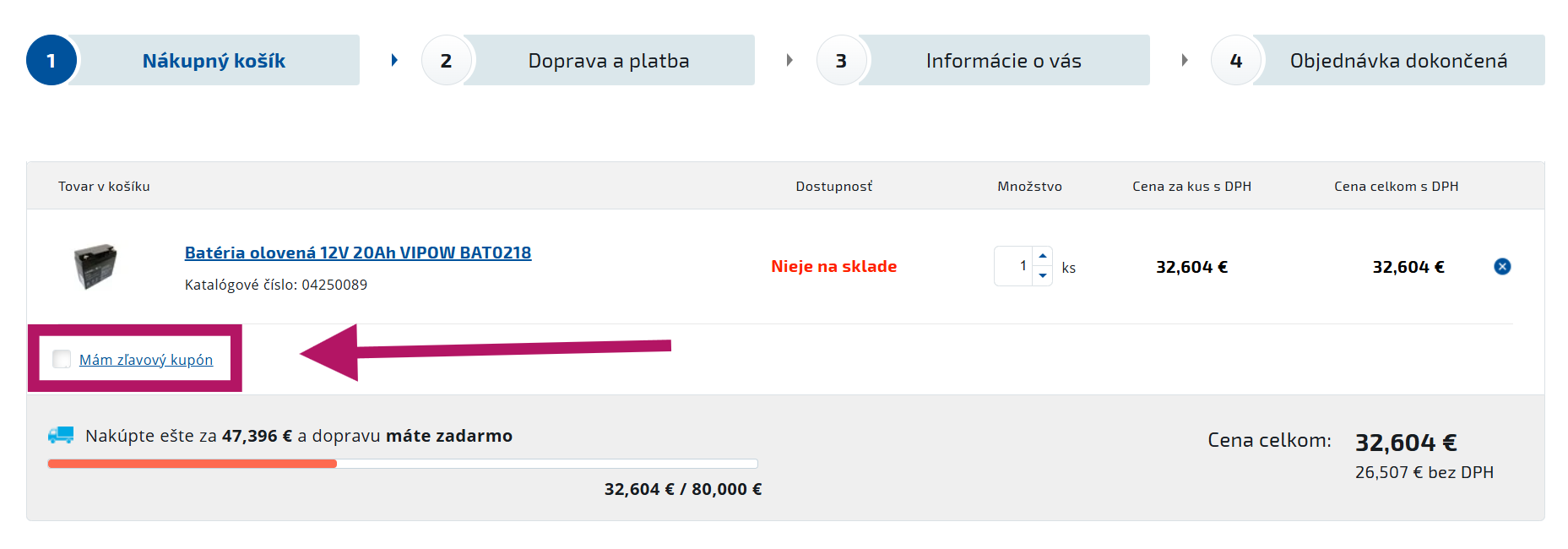Click the quantity input field
This screenshot has width=1568, height=549.
(1013, 266)
